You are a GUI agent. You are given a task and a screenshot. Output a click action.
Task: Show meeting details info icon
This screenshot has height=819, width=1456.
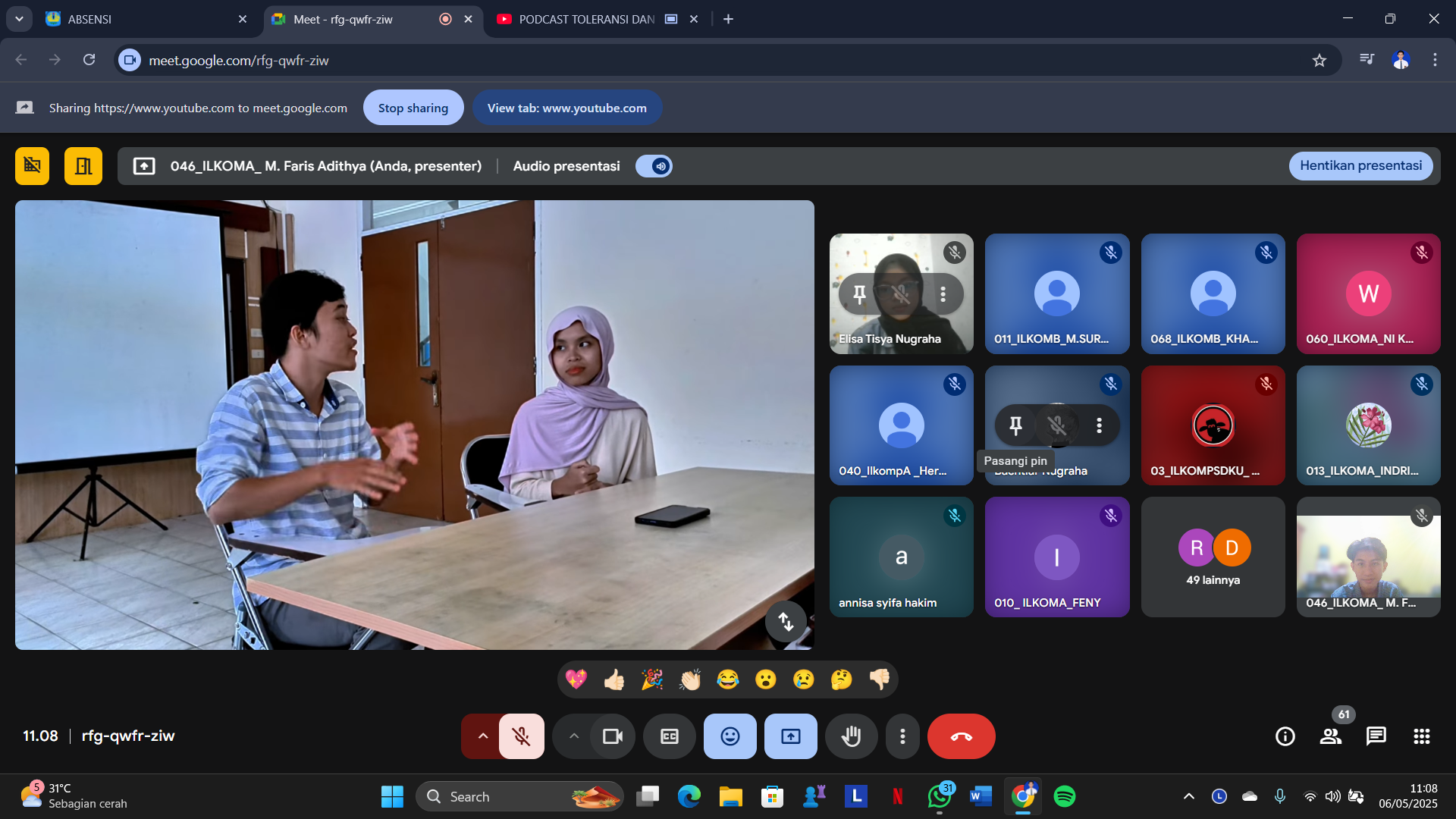[x=1285, y=736]
